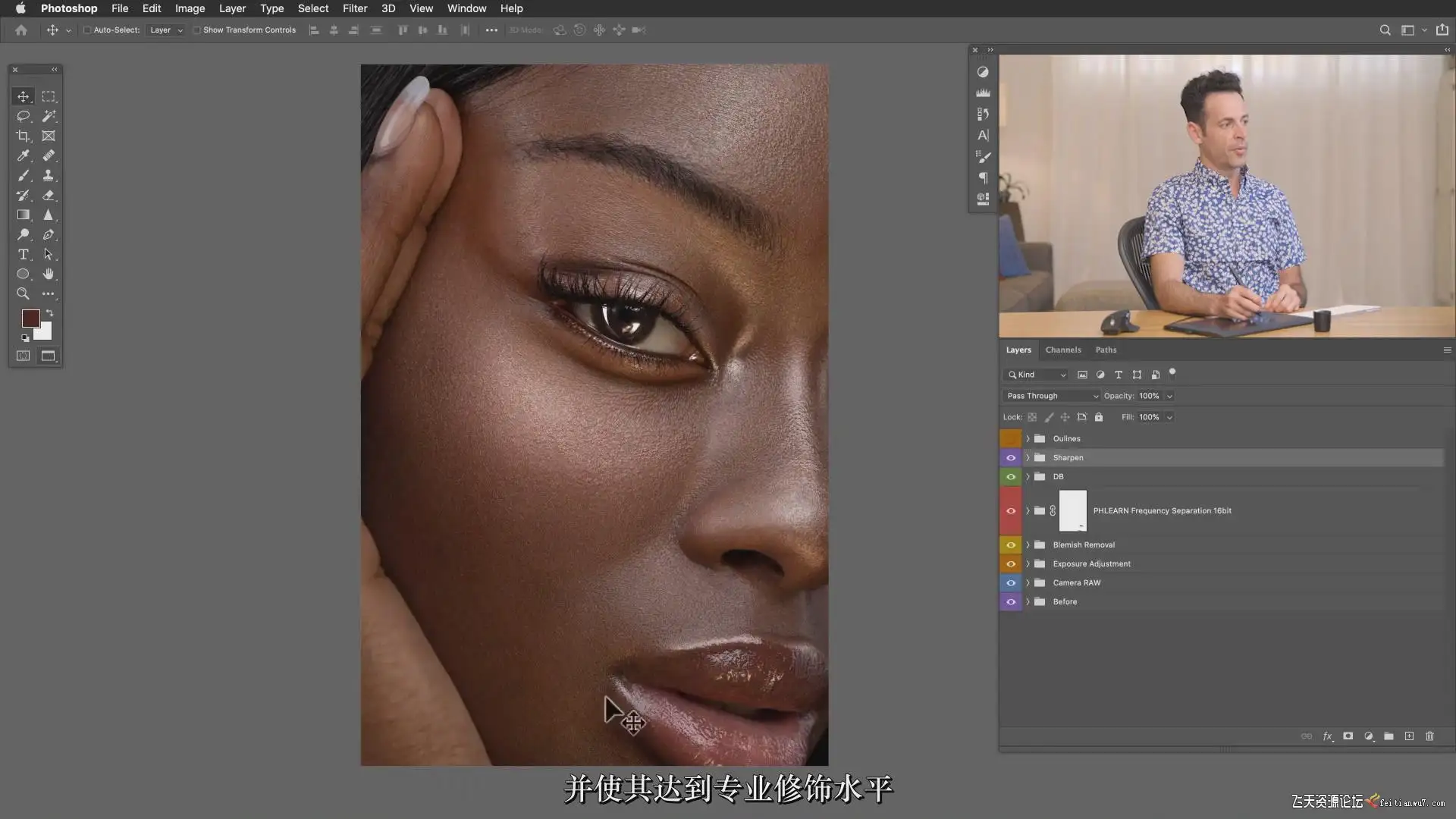The width and height of the screenshot is (1456, 819).
Task: Hide the Sharpen group visibility
Action: pyautogui.click(x=1011, y=458)
